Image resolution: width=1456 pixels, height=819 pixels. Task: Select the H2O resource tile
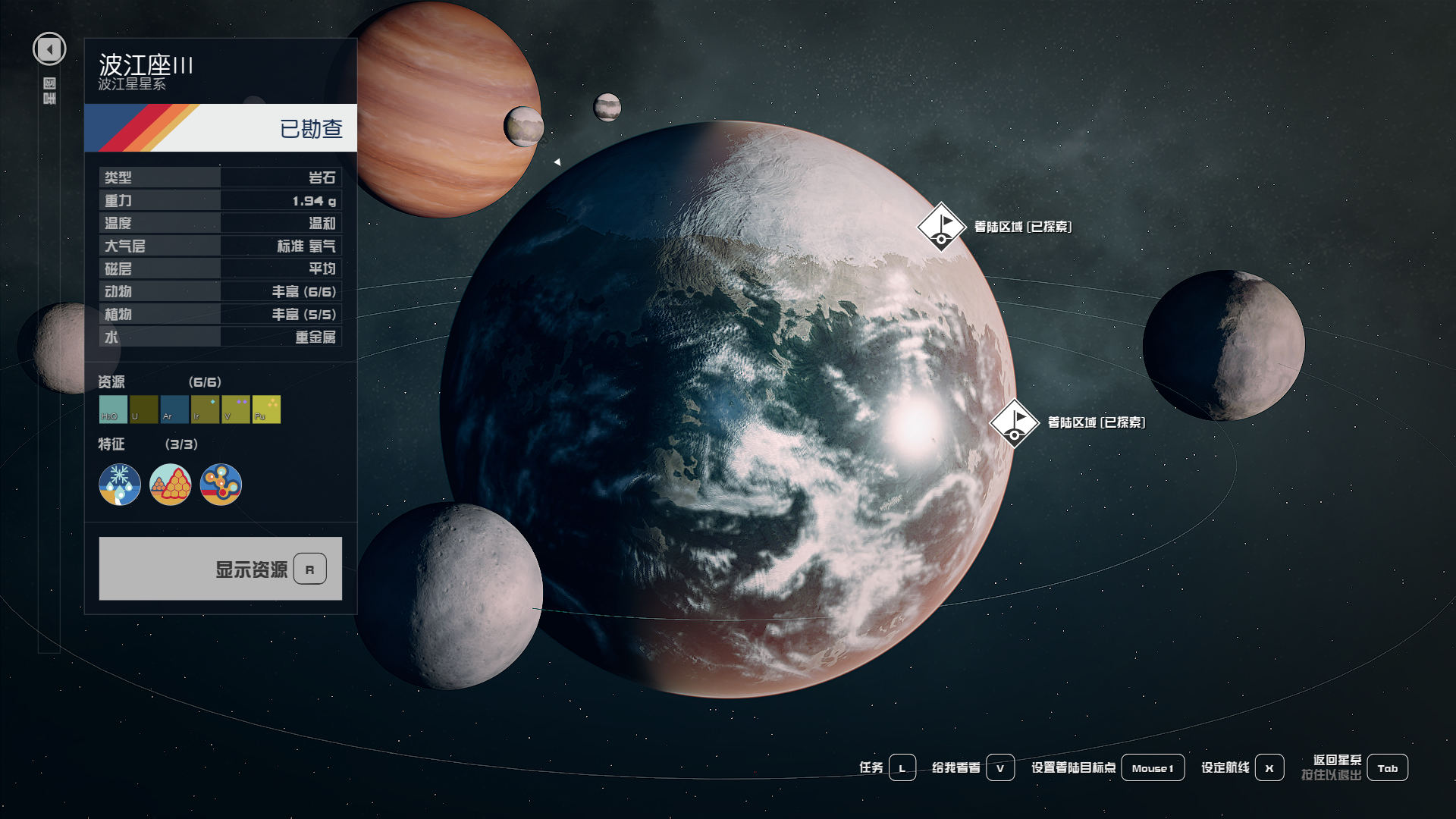113,409
